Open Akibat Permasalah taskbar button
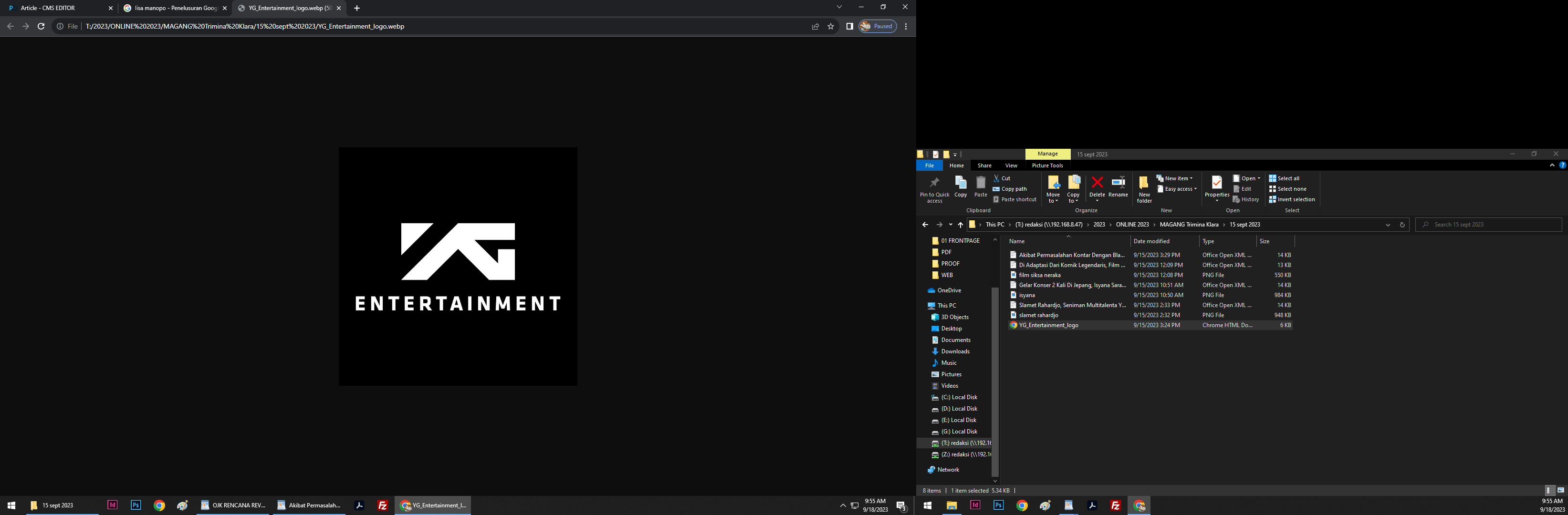 309,505
